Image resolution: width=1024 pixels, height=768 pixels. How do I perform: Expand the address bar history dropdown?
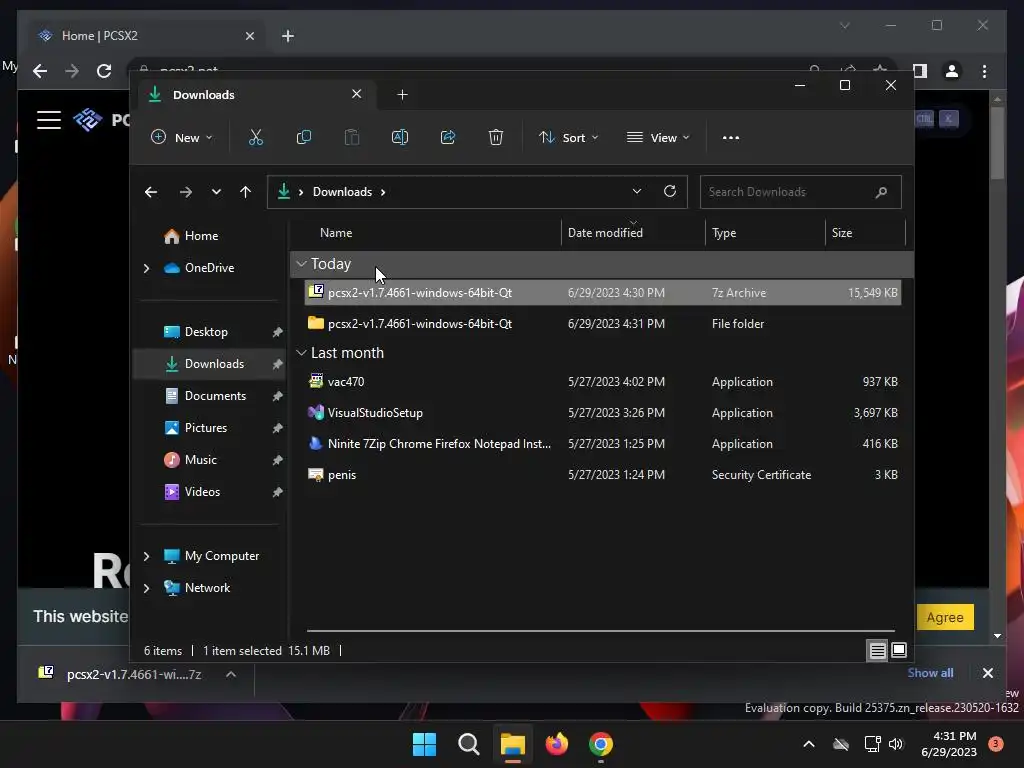point(637,191)
